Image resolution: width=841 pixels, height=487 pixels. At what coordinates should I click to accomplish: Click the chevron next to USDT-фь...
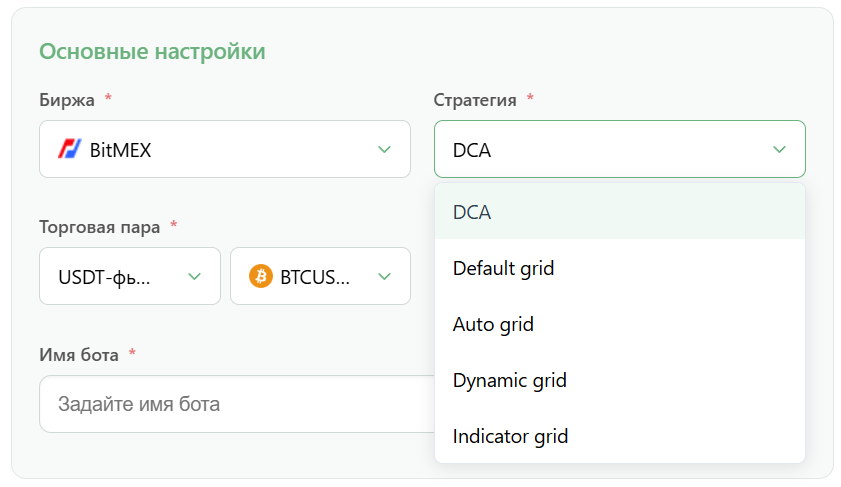[x=195, y=277]
